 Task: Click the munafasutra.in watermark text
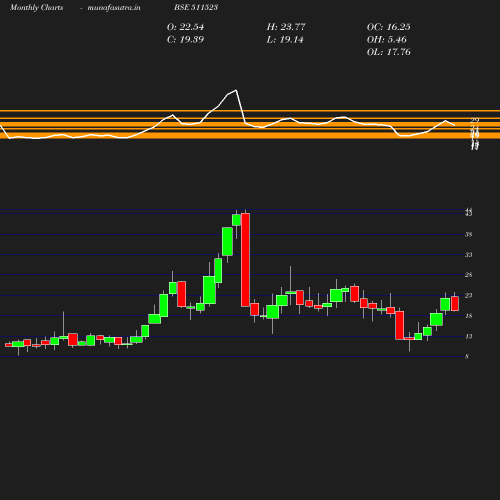[114, 7]
